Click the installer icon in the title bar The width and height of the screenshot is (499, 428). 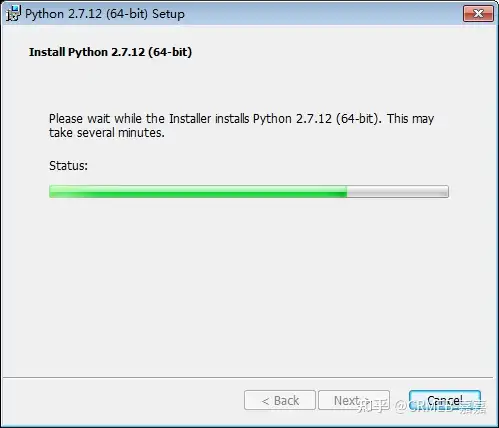(13, 13)
